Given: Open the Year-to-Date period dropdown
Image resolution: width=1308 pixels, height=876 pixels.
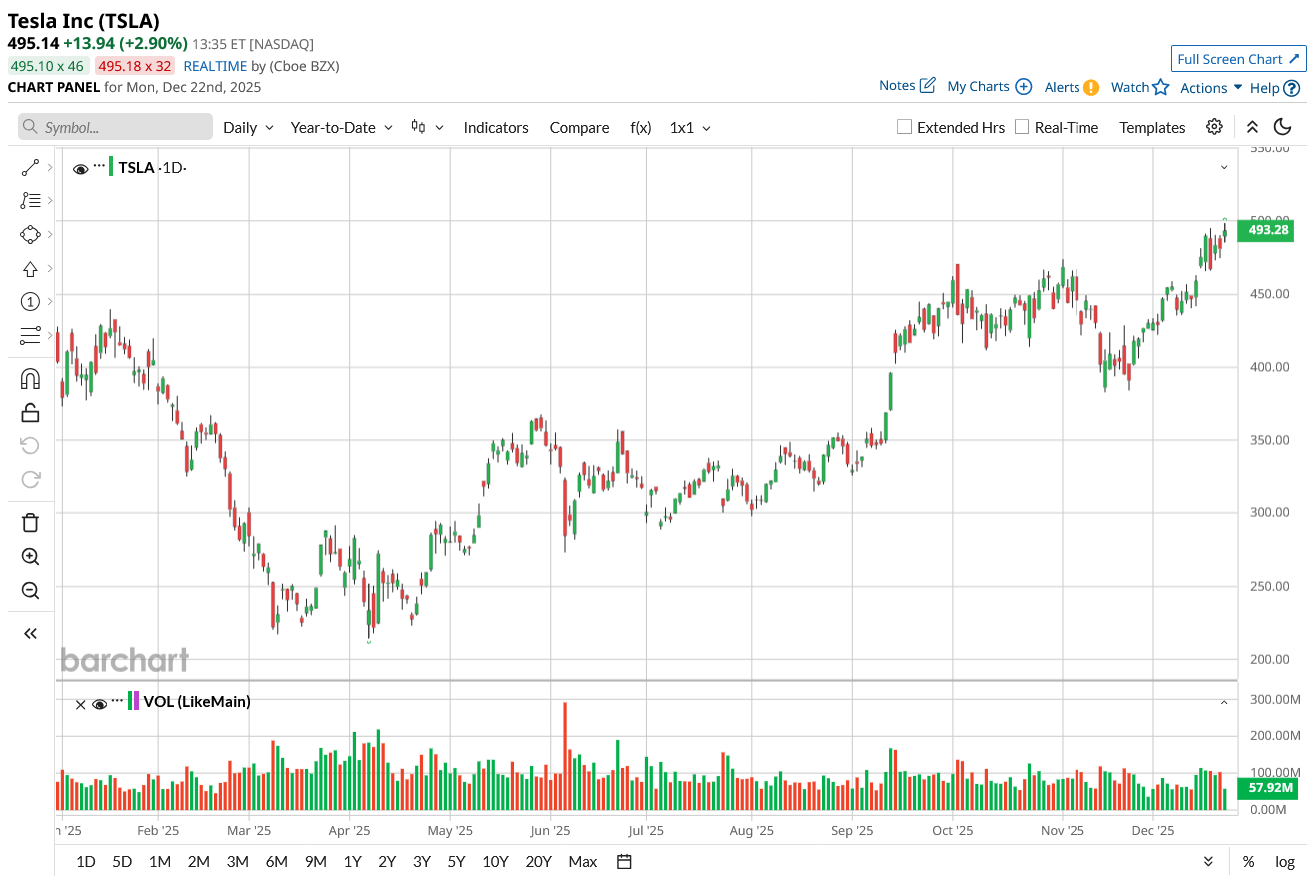Looking at the screenshot, I should coord(341,127).
